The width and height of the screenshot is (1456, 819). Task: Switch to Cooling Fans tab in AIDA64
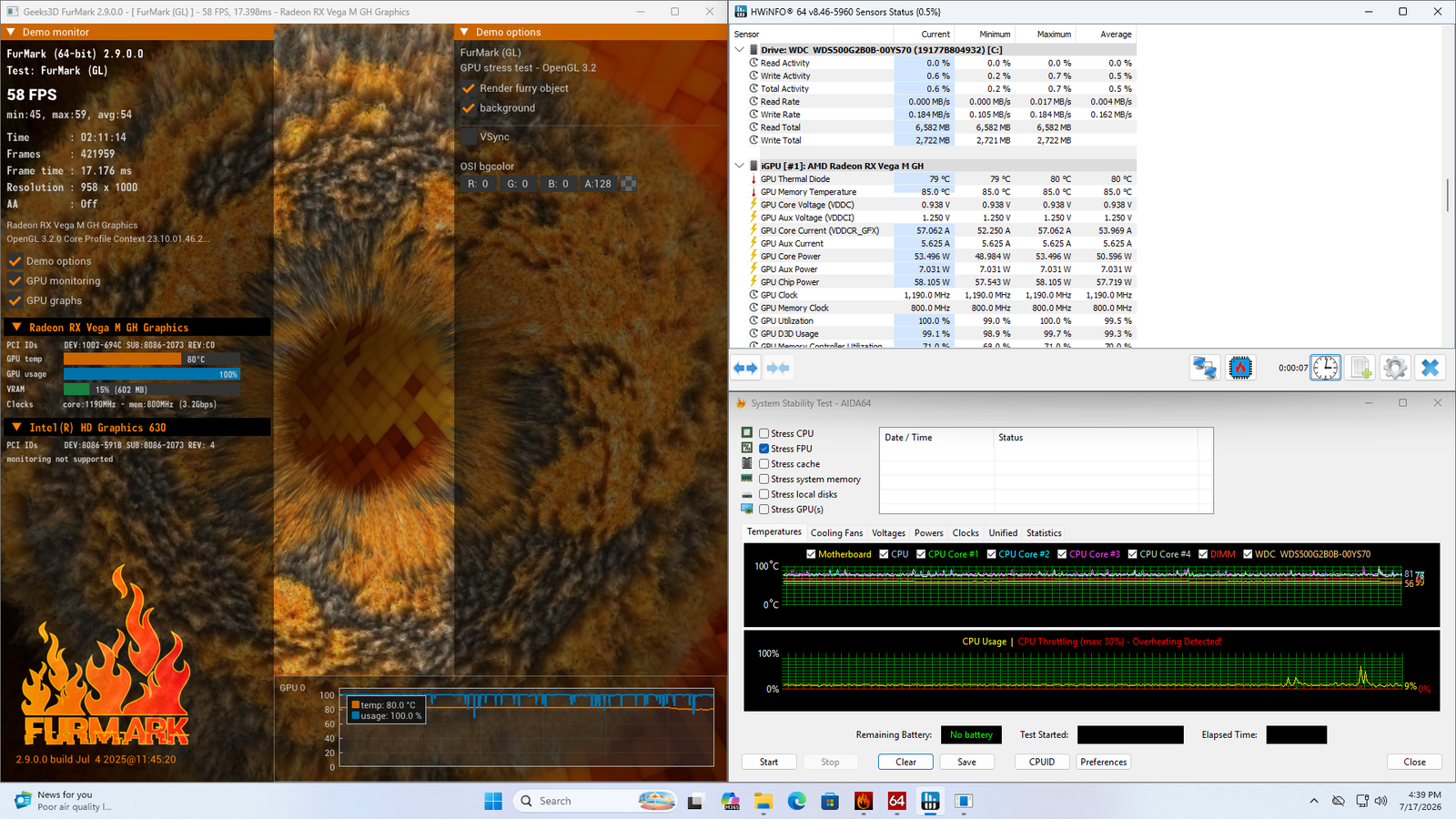(x=836, y=533)
